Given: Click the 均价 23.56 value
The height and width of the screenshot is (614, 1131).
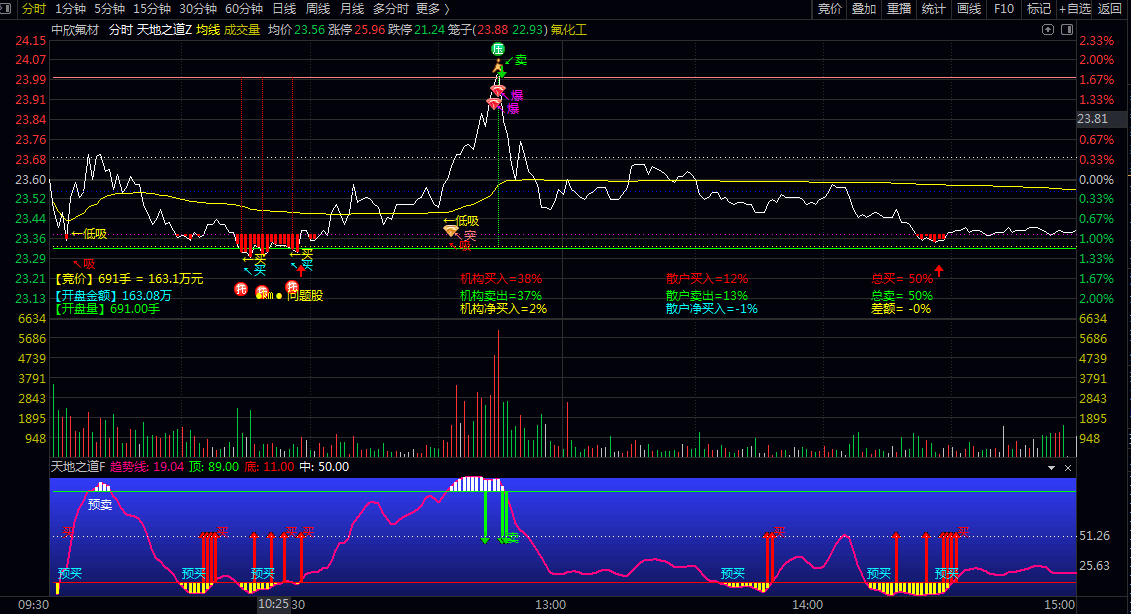Looking at the screenshot, I should 296,30.
